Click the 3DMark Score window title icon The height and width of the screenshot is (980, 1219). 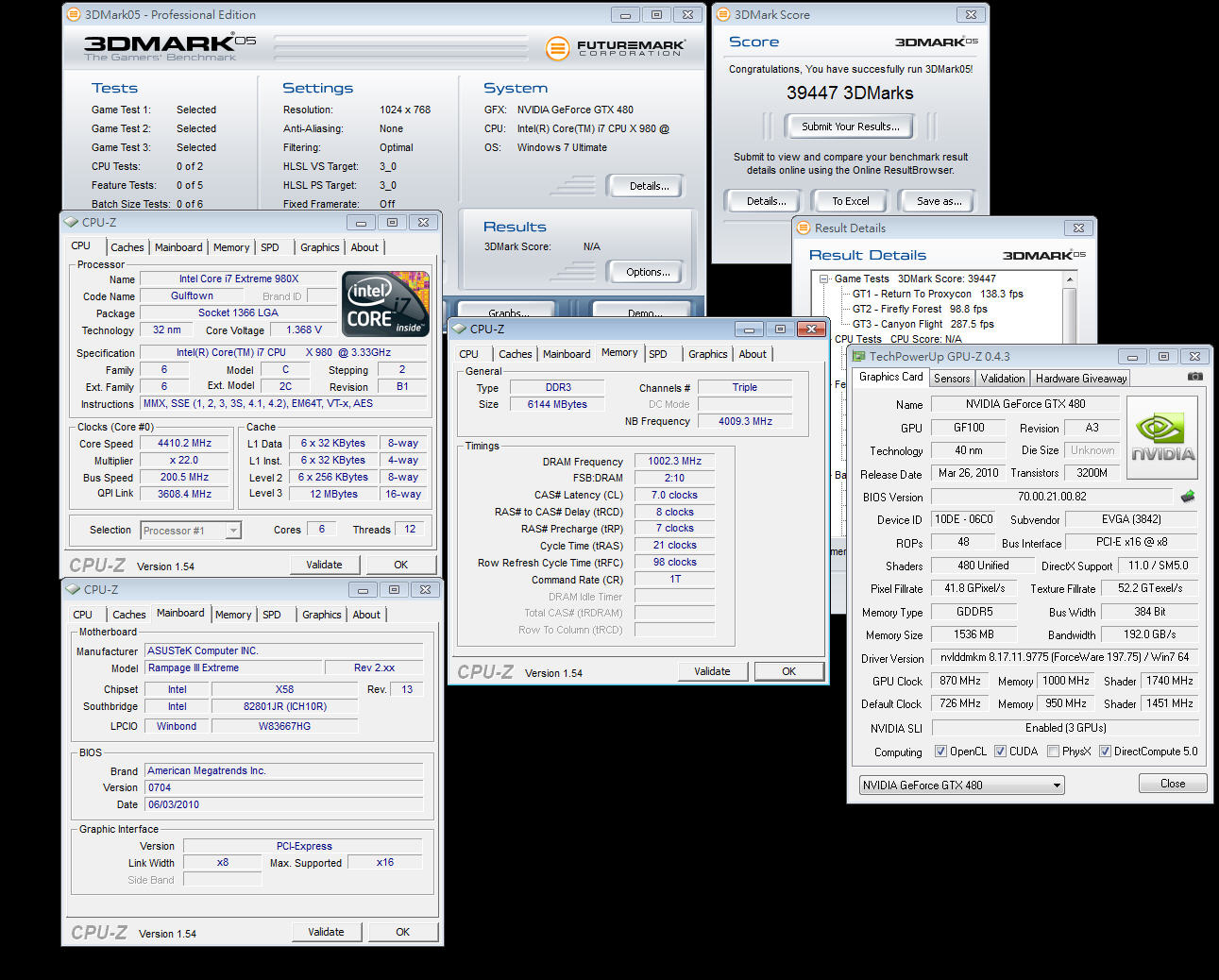point(724,15)
